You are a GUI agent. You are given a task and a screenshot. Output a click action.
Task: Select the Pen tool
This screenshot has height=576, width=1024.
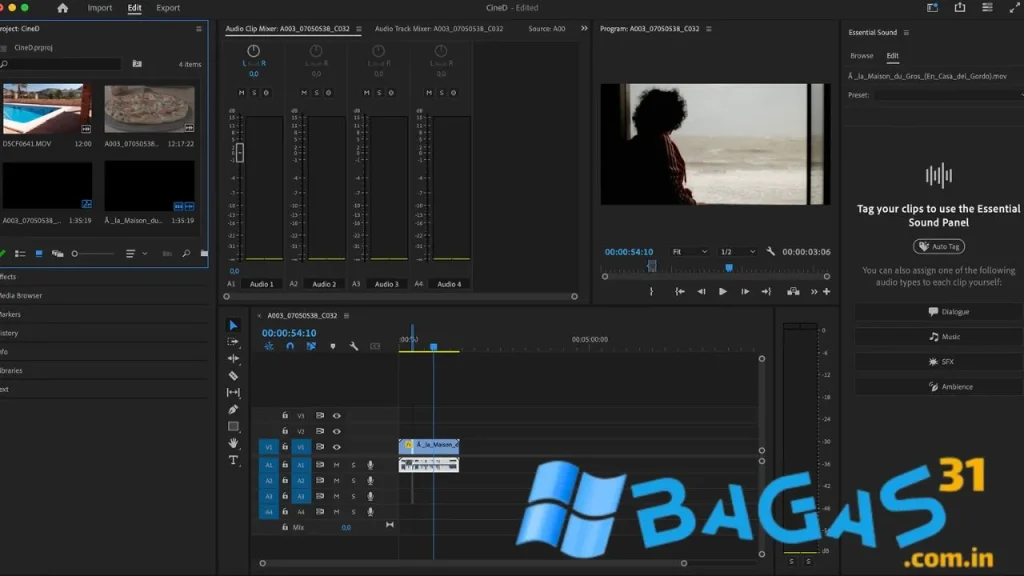pyautogui.click(x=233, y=409)
